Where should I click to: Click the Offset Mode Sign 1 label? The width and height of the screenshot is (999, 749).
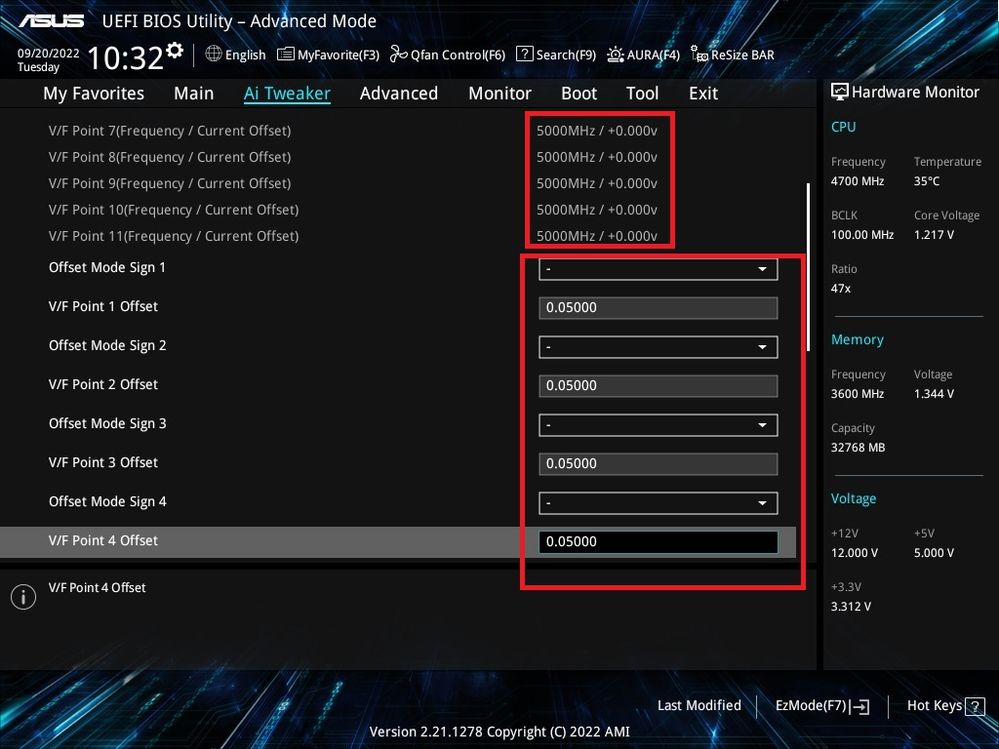pos(107,268)
